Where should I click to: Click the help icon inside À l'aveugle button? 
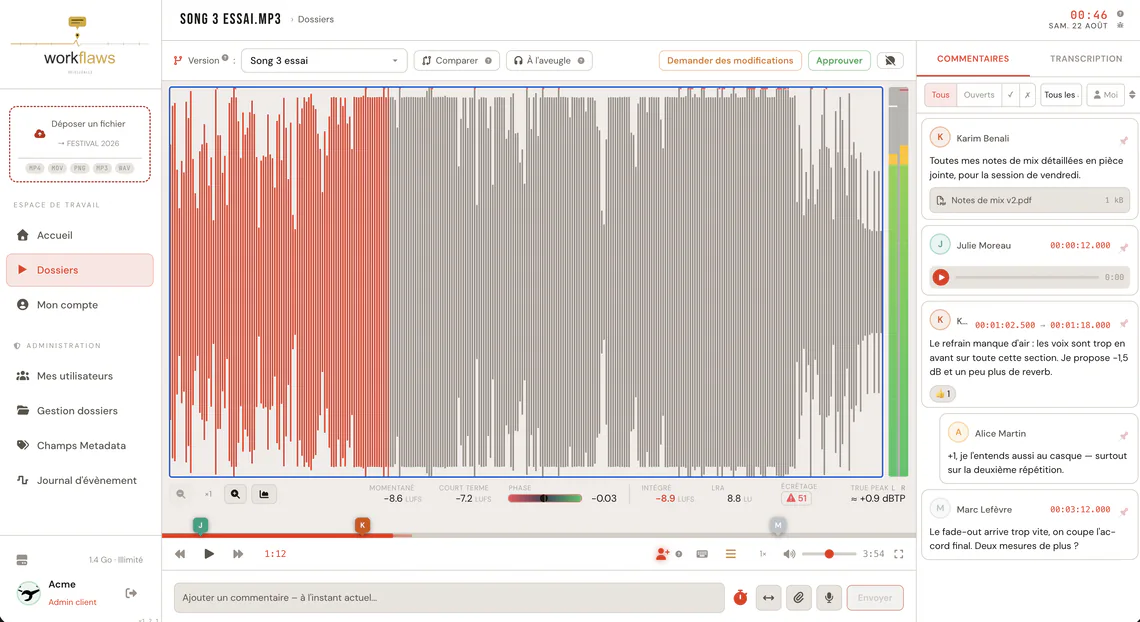[x=581, y=61]
